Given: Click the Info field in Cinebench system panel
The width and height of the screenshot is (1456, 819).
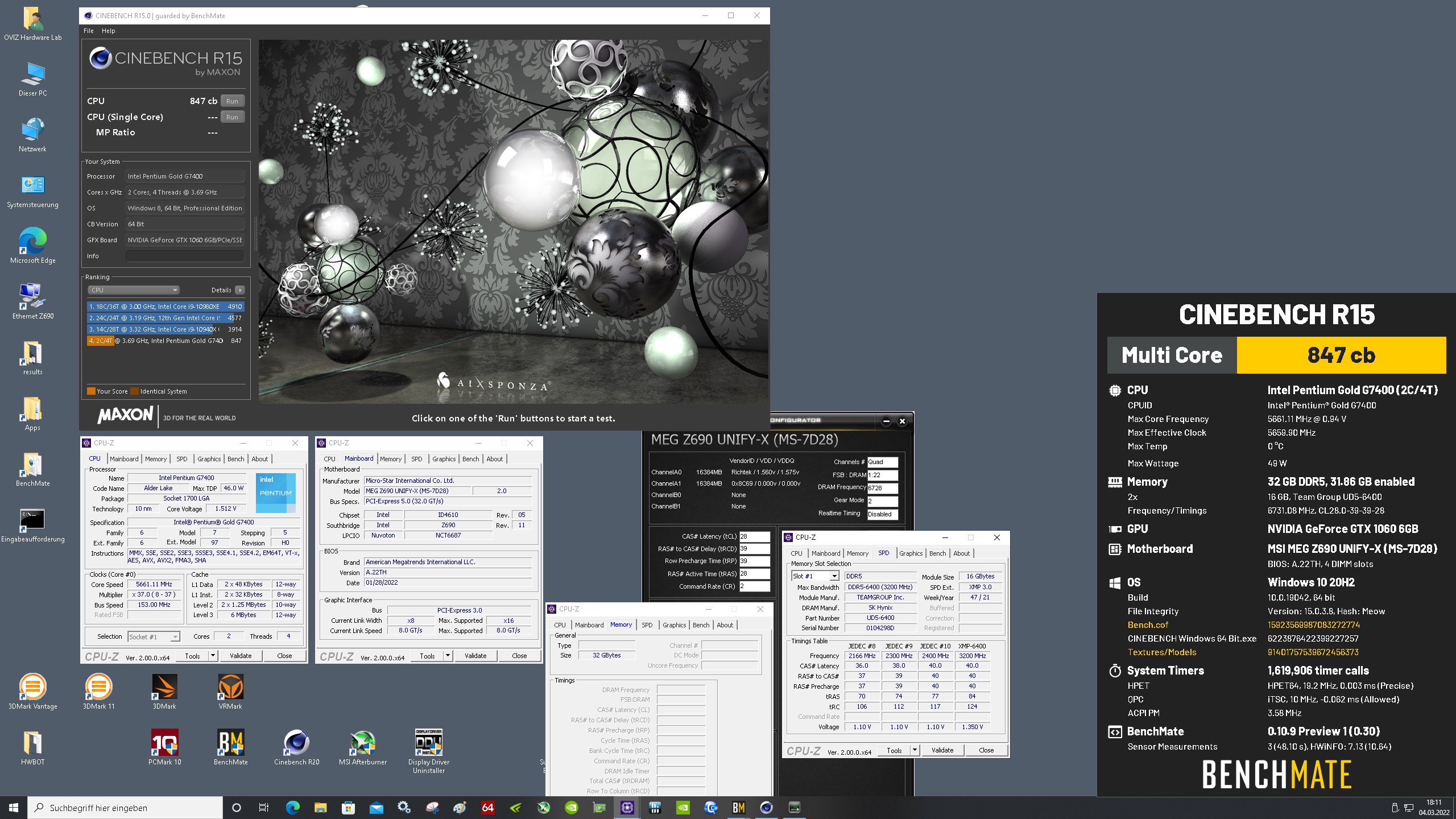Looking at the screenshot, I should pyautogui.click(x=185, y=256).
